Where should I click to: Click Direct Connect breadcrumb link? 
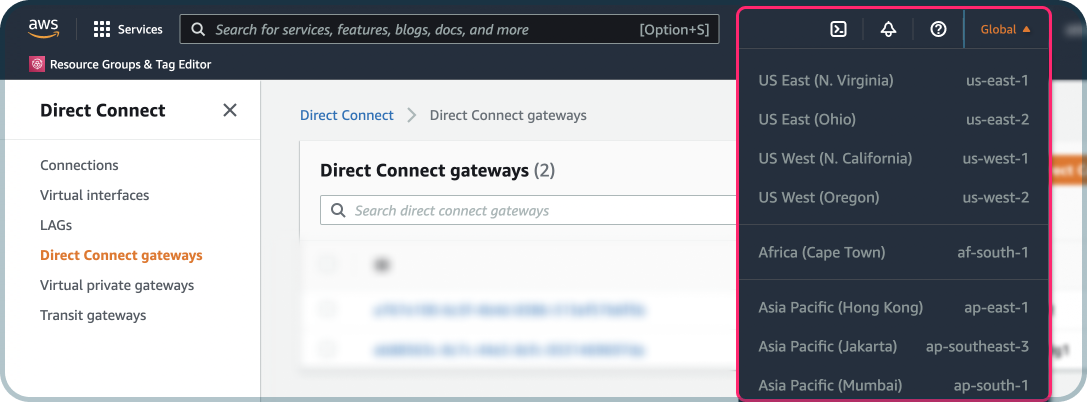(x=347, y=115)
